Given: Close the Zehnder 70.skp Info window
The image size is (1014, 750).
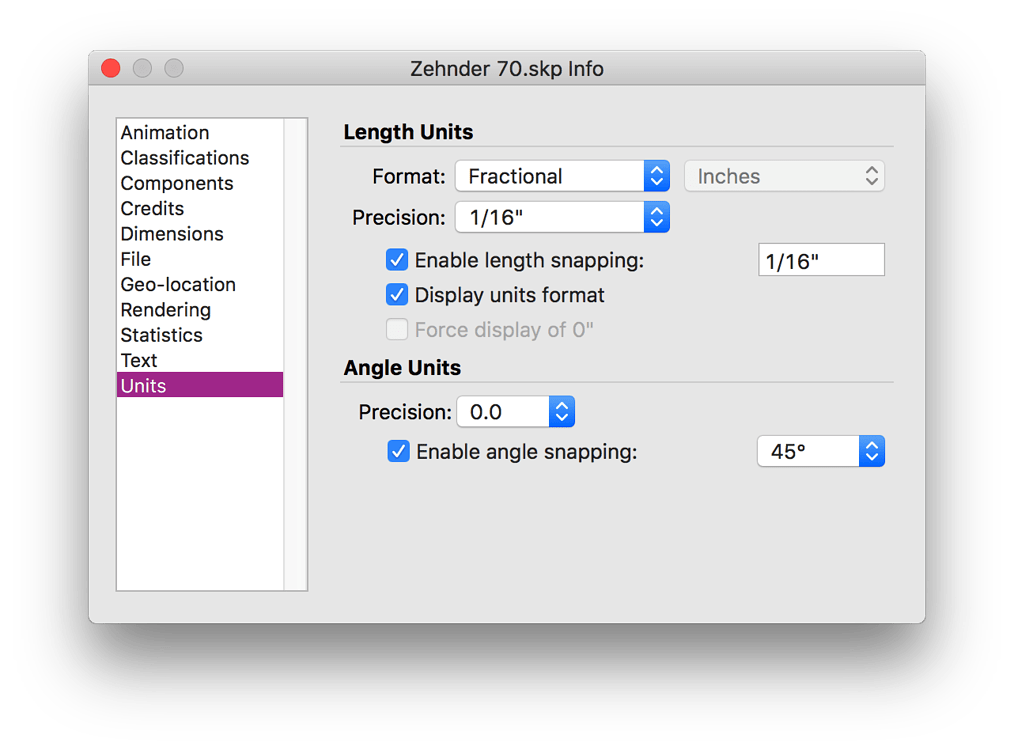Looking at the screenshot, I should coord(111,69).
